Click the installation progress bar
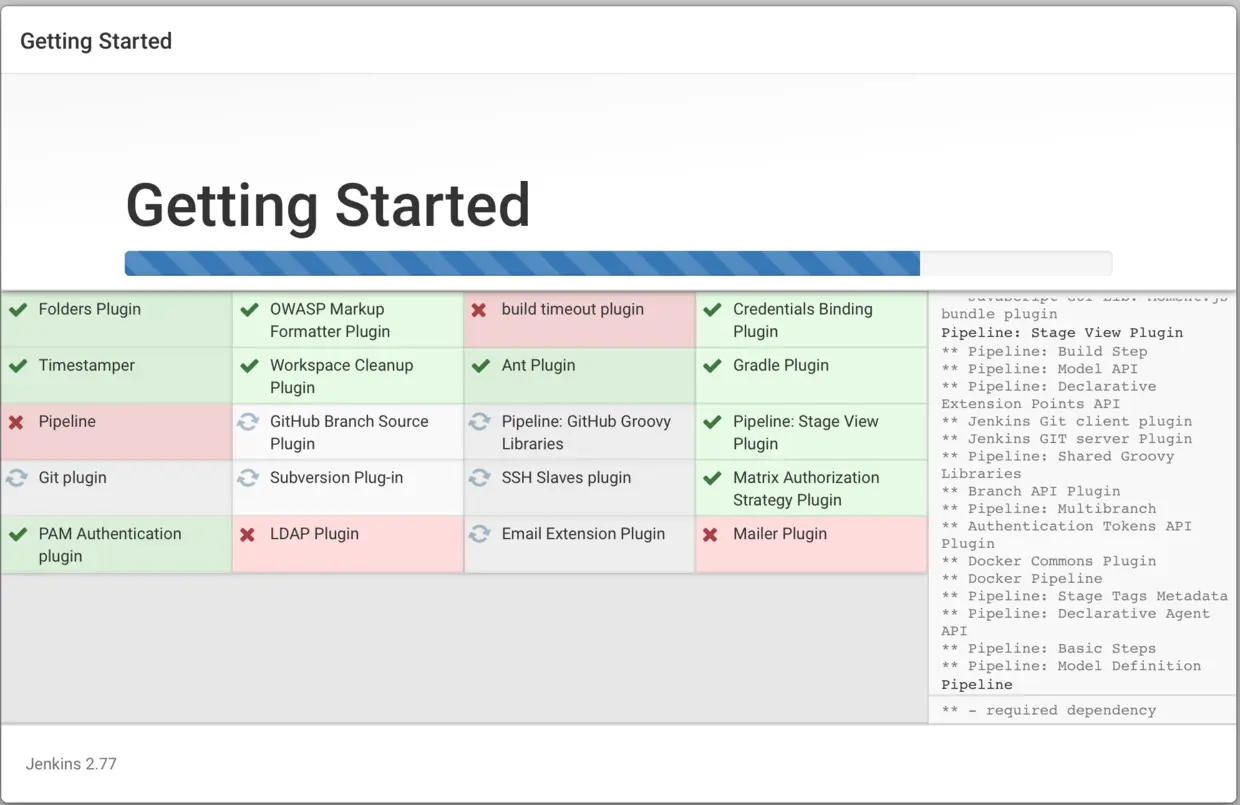 618,263
